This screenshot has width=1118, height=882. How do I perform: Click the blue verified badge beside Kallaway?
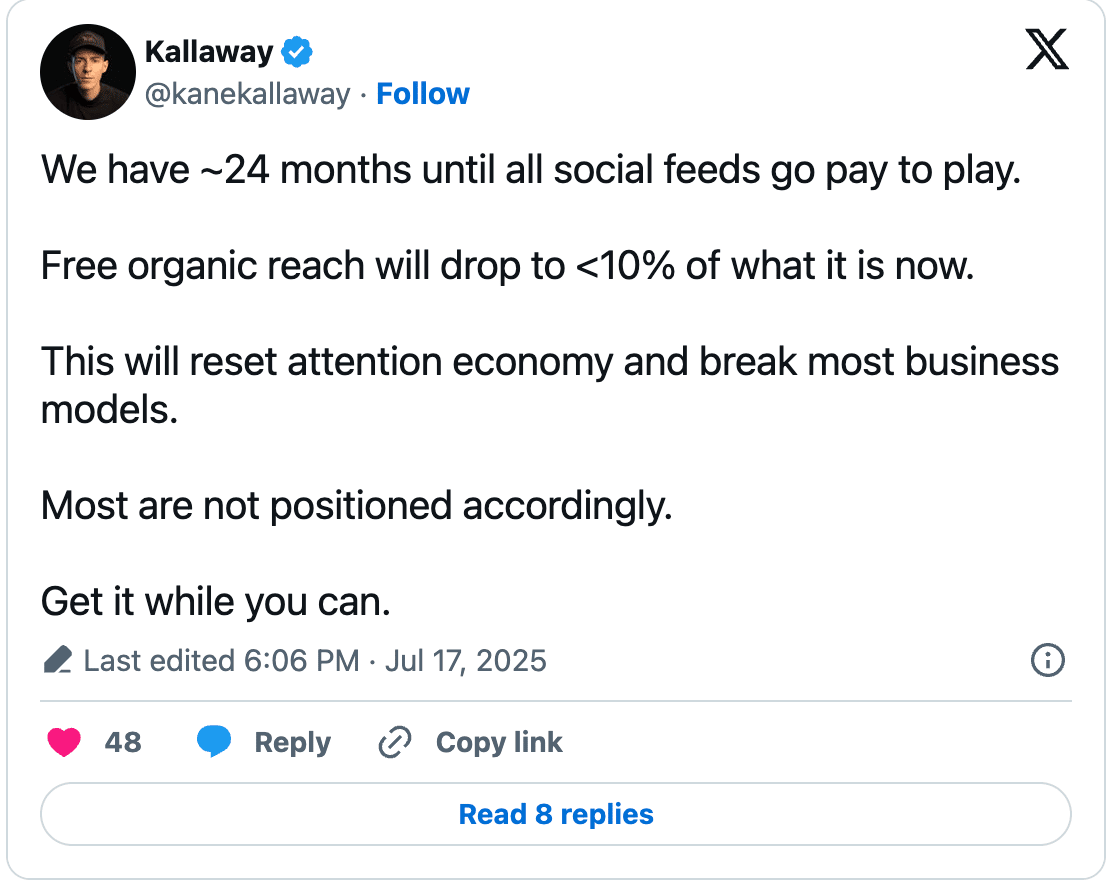tap(297, 52)
